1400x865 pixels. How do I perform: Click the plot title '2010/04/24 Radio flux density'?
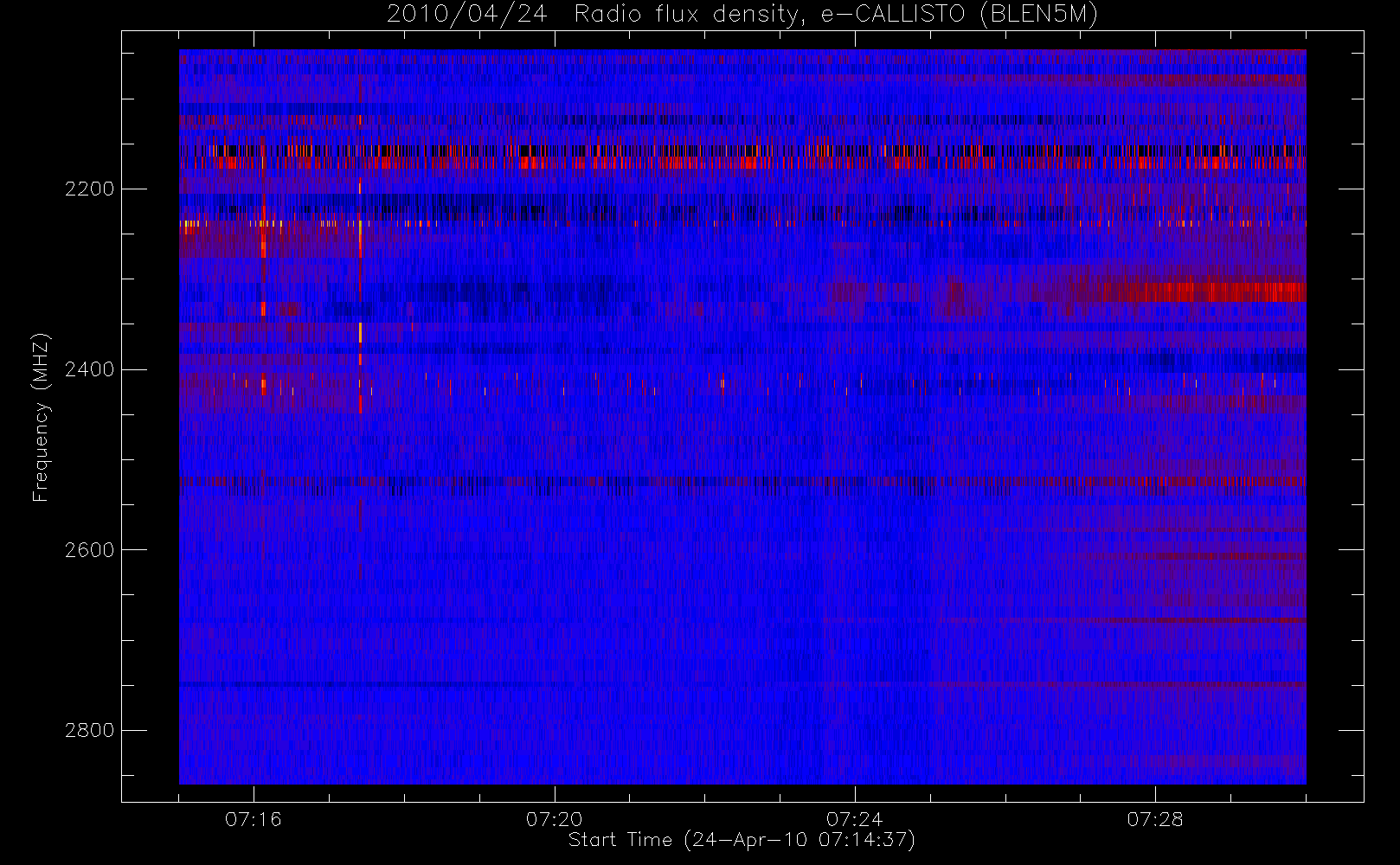click(742, 15)
